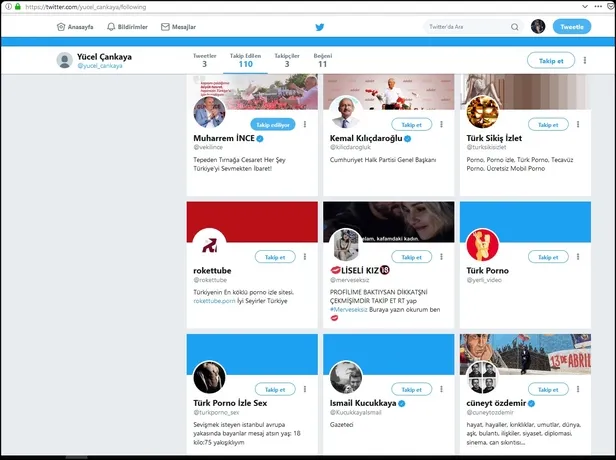Screen dimensions: 616x460
Task: Click the Tweetle button
Action: (x=572, y=27)
